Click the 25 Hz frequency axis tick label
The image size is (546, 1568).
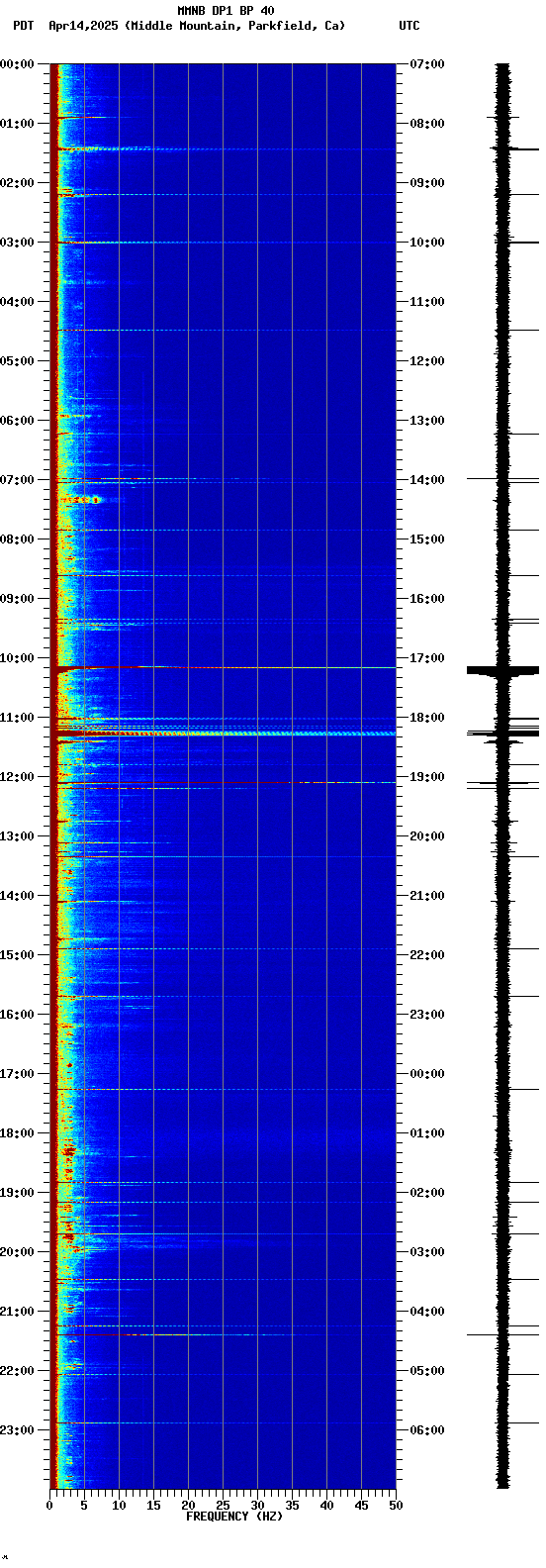tap(223, 1506)
